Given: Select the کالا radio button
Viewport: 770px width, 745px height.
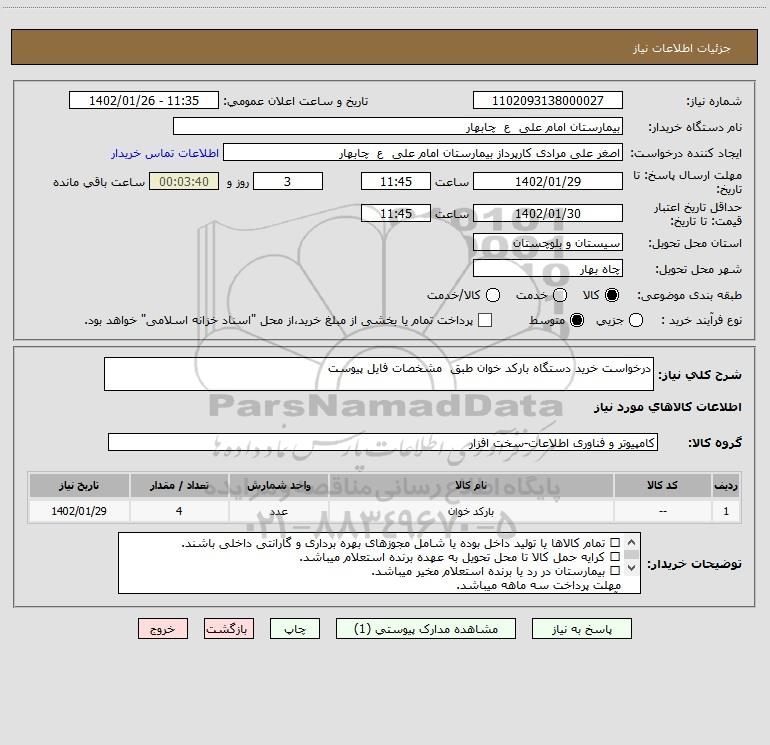Looking at the screenshot, I should tap(612, 295).
